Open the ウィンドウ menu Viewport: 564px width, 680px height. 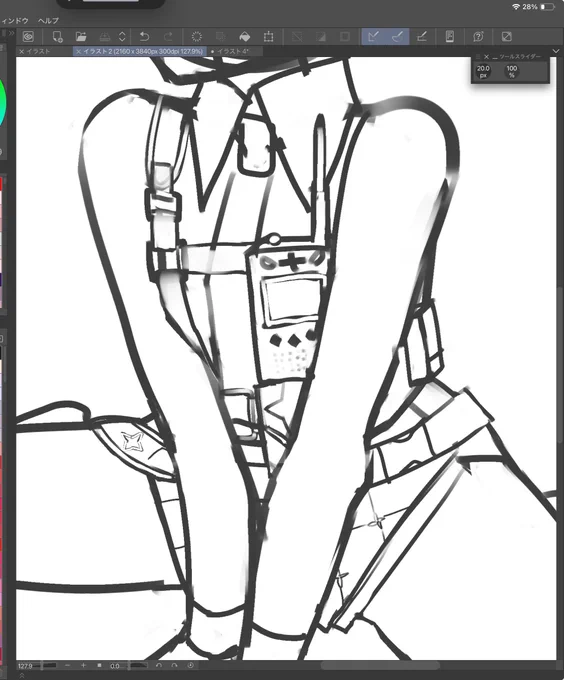[14, 20]
